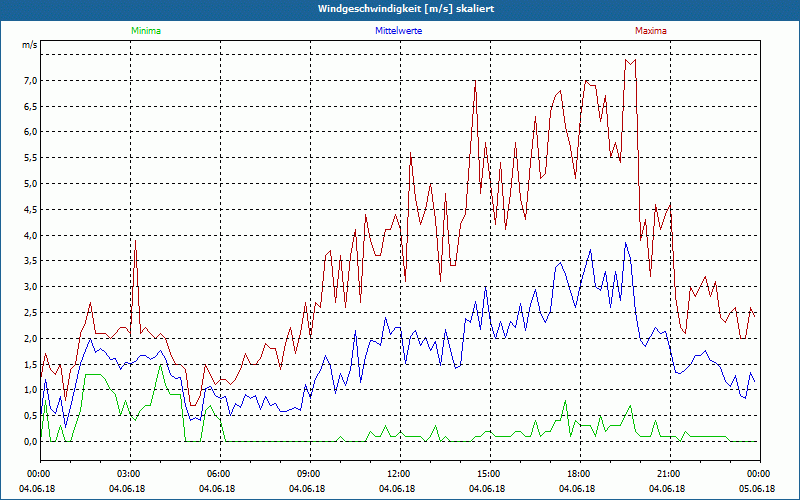Screen dimensions: 800x500
Task: Click the '2,0' y-axis value
Action: 30,338
